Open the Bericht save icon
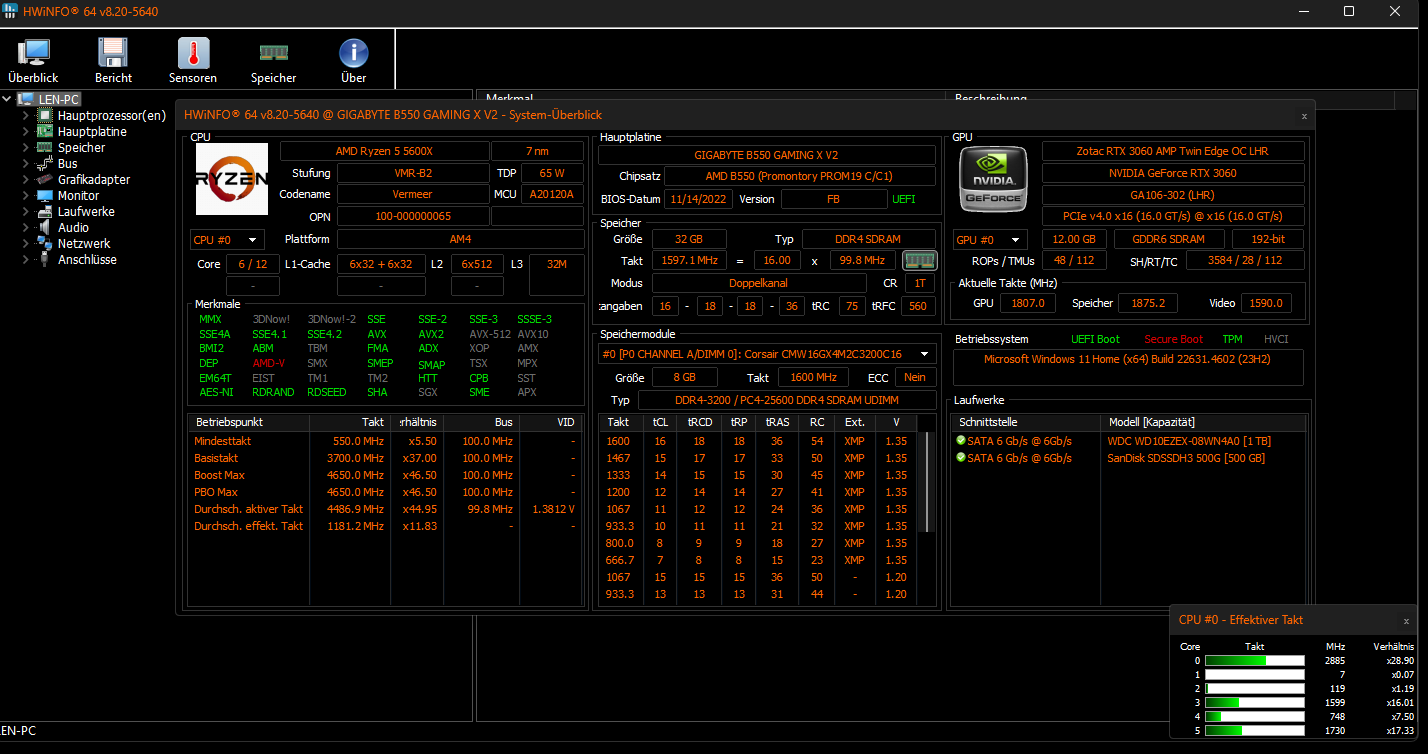The image size is (1428, 754). pos(113,53)
